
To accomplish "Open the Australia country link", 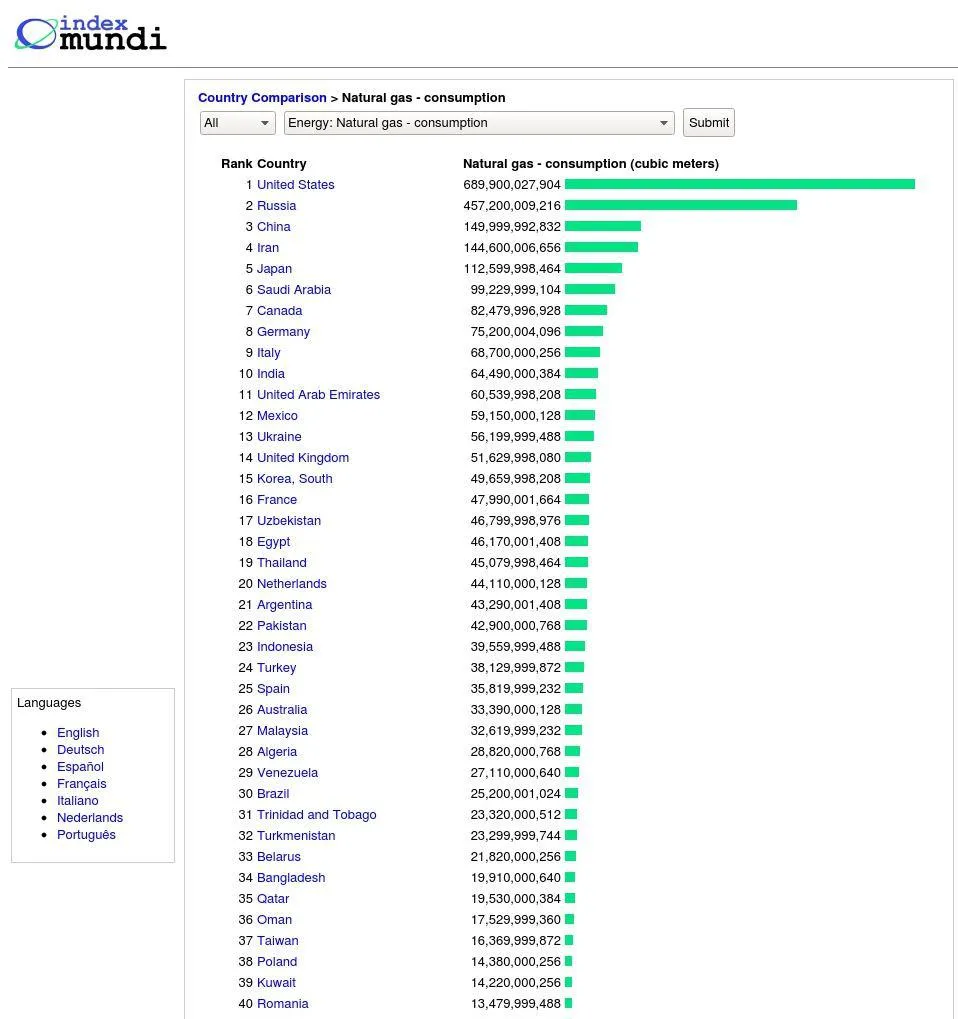I will 282,710.
